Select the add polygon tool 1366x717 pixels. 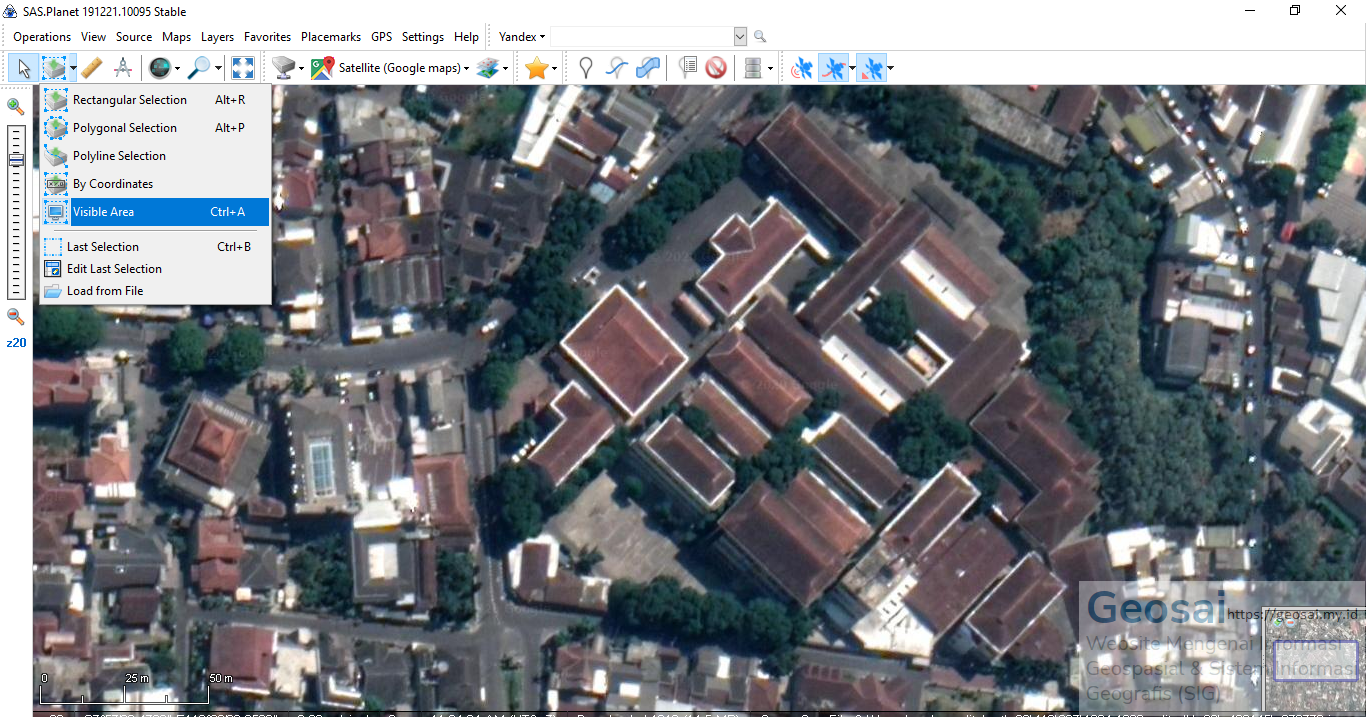click(646, 67)
